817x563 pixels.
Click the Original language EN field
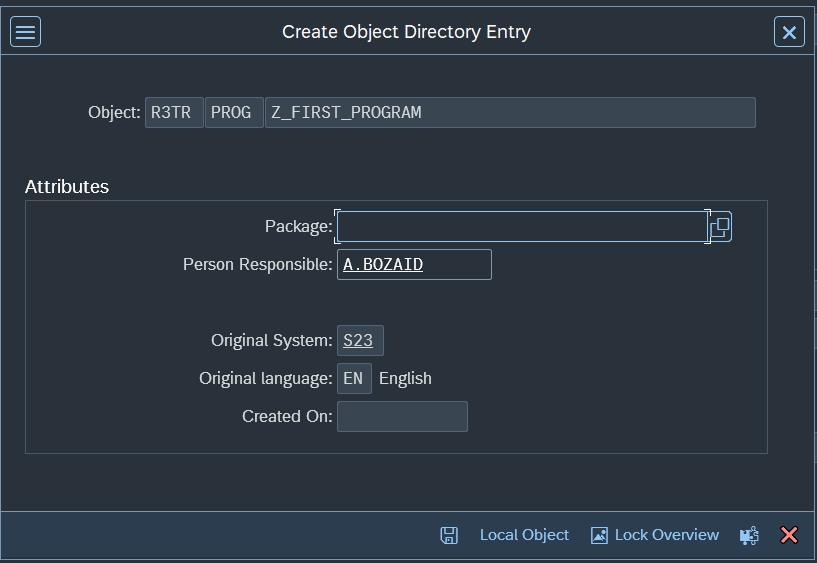(354, 379)
